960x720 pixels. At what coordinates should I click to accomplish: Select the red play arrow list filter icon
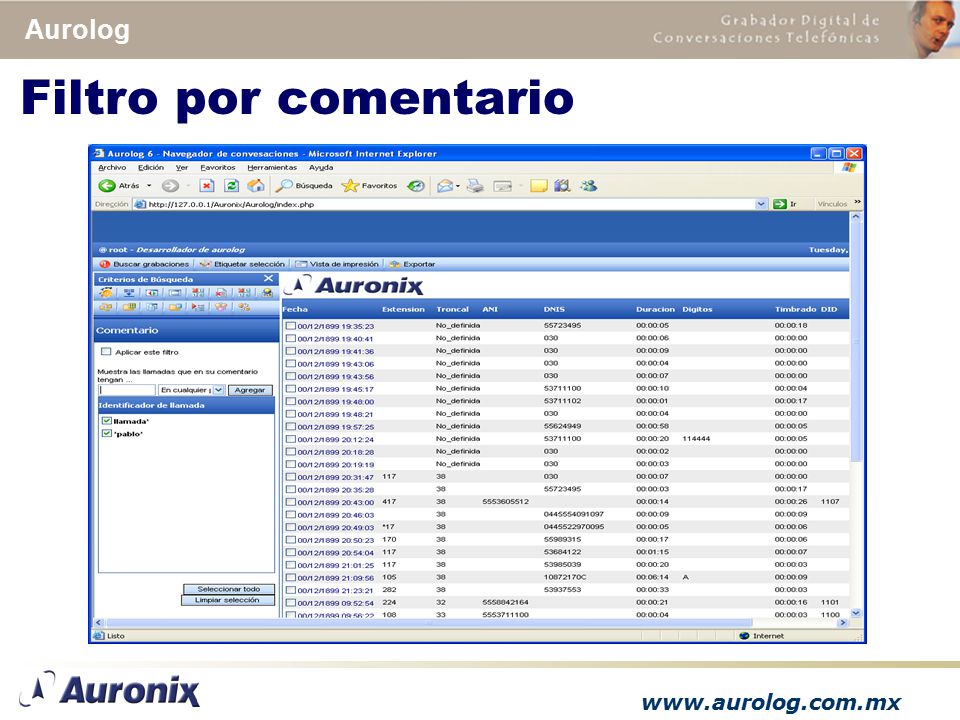tap(197, 307)
